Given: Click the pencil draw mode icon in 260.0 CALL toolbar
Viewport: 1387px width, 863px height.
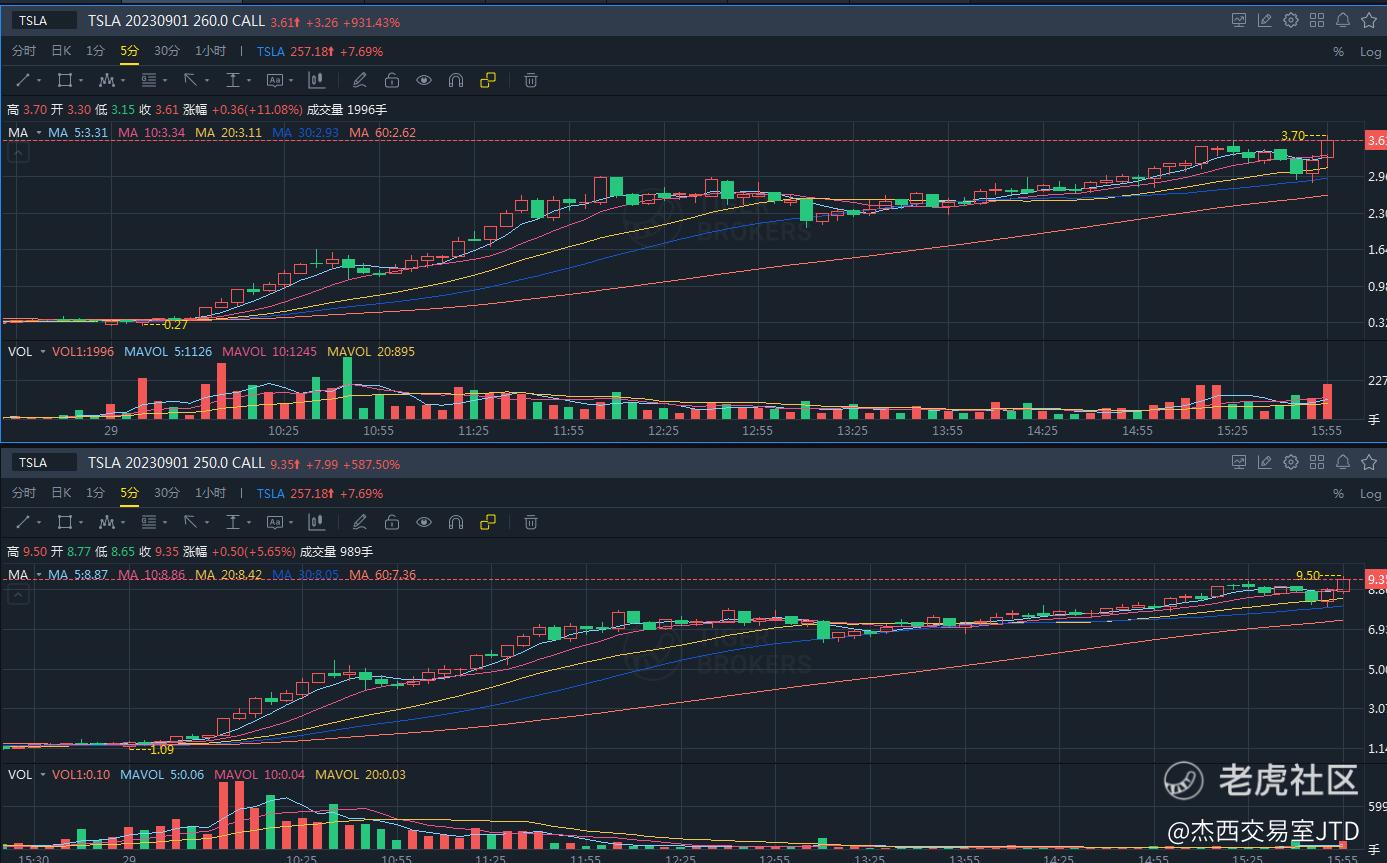Looking at the screenshot, I should point(360,80).
